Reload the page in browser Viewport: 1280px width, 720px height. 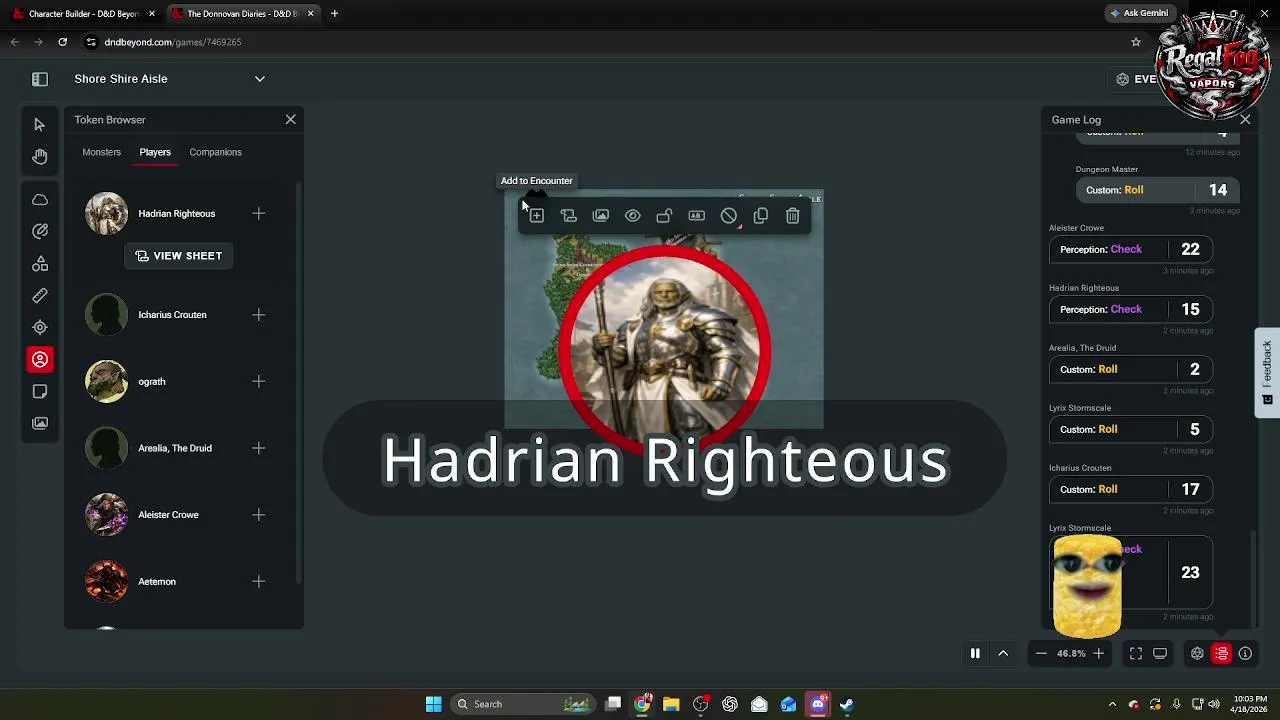pos(62,42)
